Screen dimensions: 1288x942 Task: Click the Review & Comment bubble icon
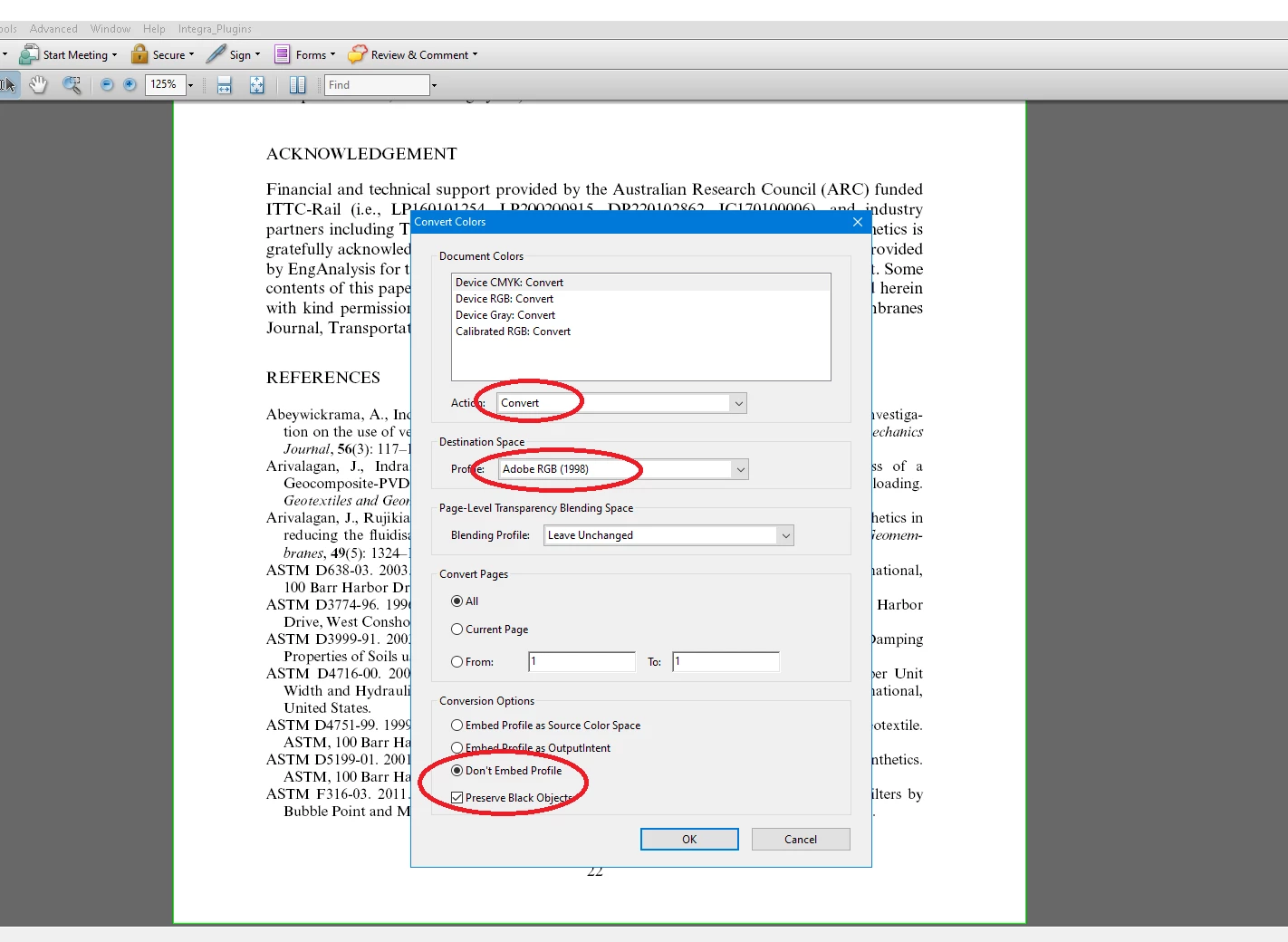(x=358, y=54)
